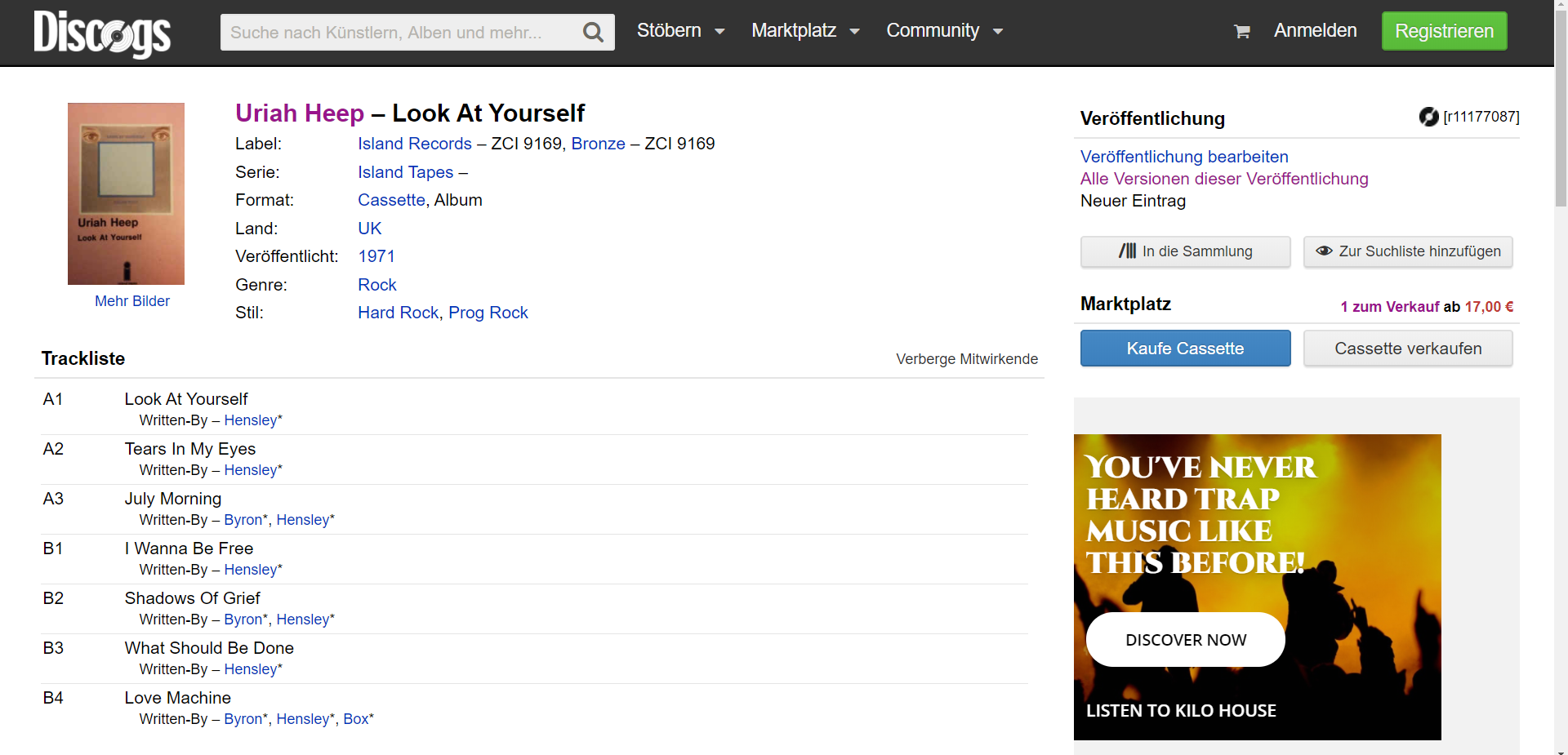
Task: Open Hard Rock style link
Action: 399,313
